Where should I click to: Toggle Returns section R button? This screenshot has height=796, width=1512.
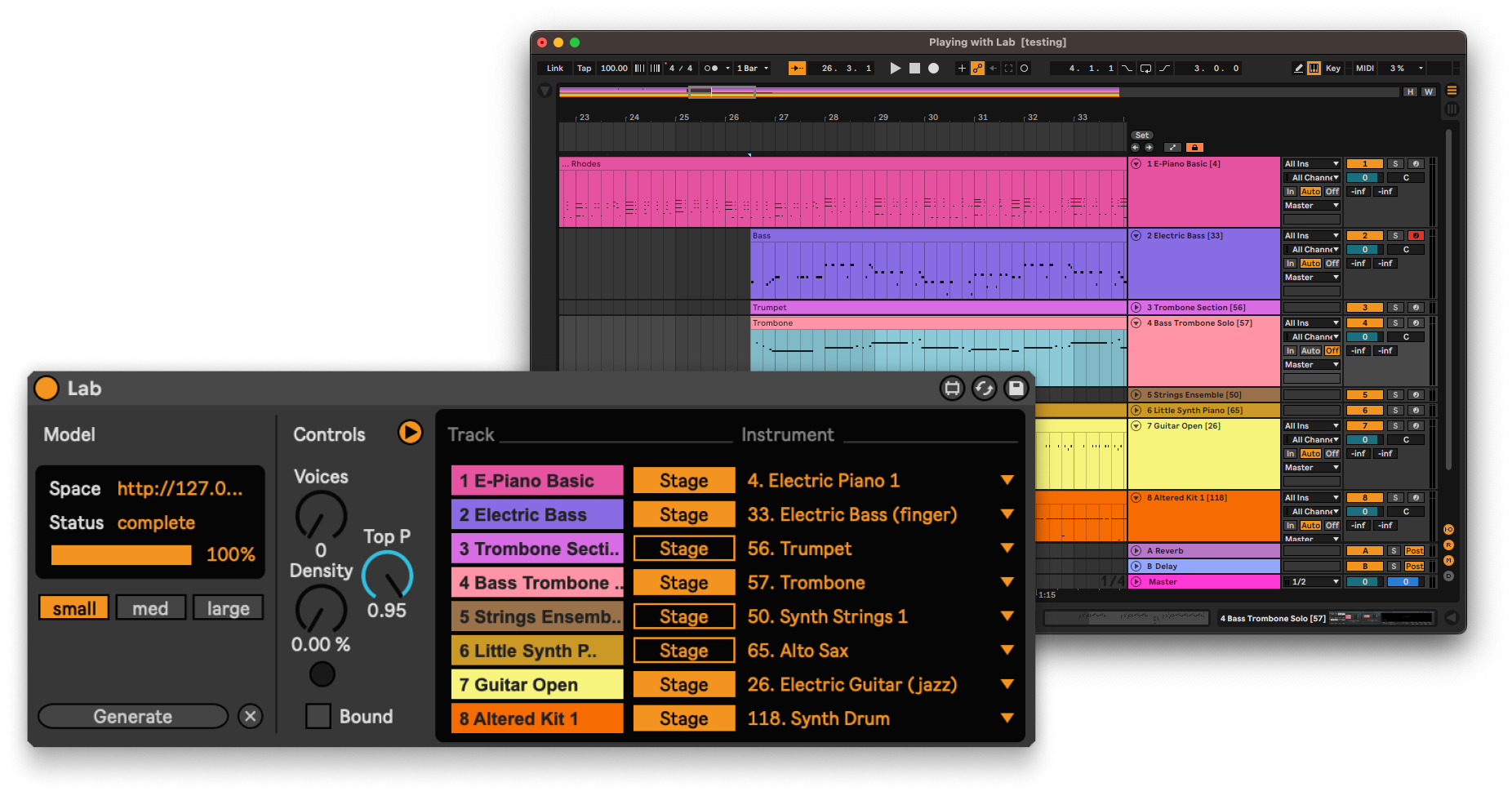(x=1448, y=545)
